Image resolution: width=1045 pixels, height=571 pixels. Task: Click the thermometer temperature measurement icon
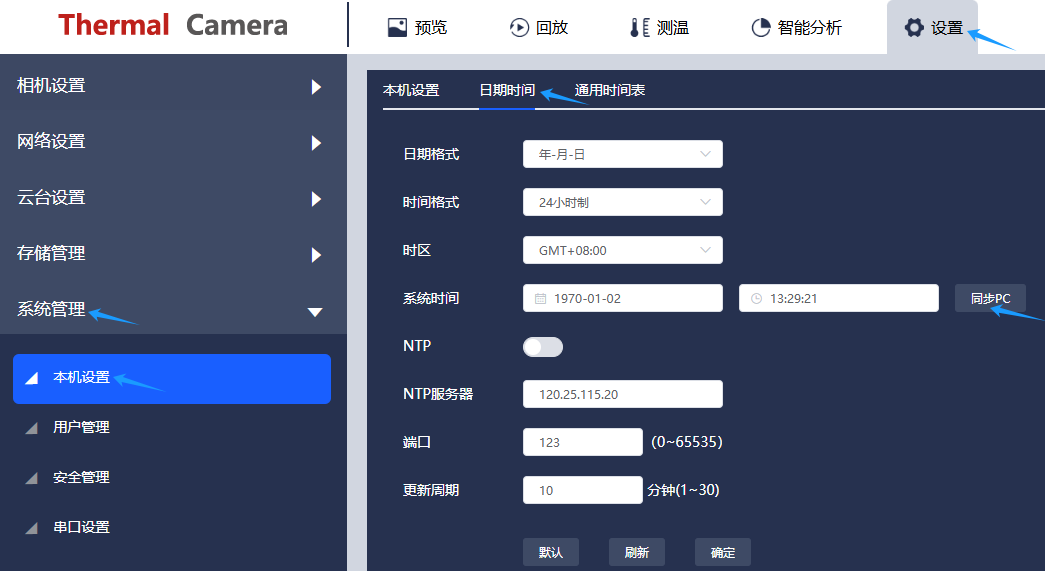coord(639,28)
